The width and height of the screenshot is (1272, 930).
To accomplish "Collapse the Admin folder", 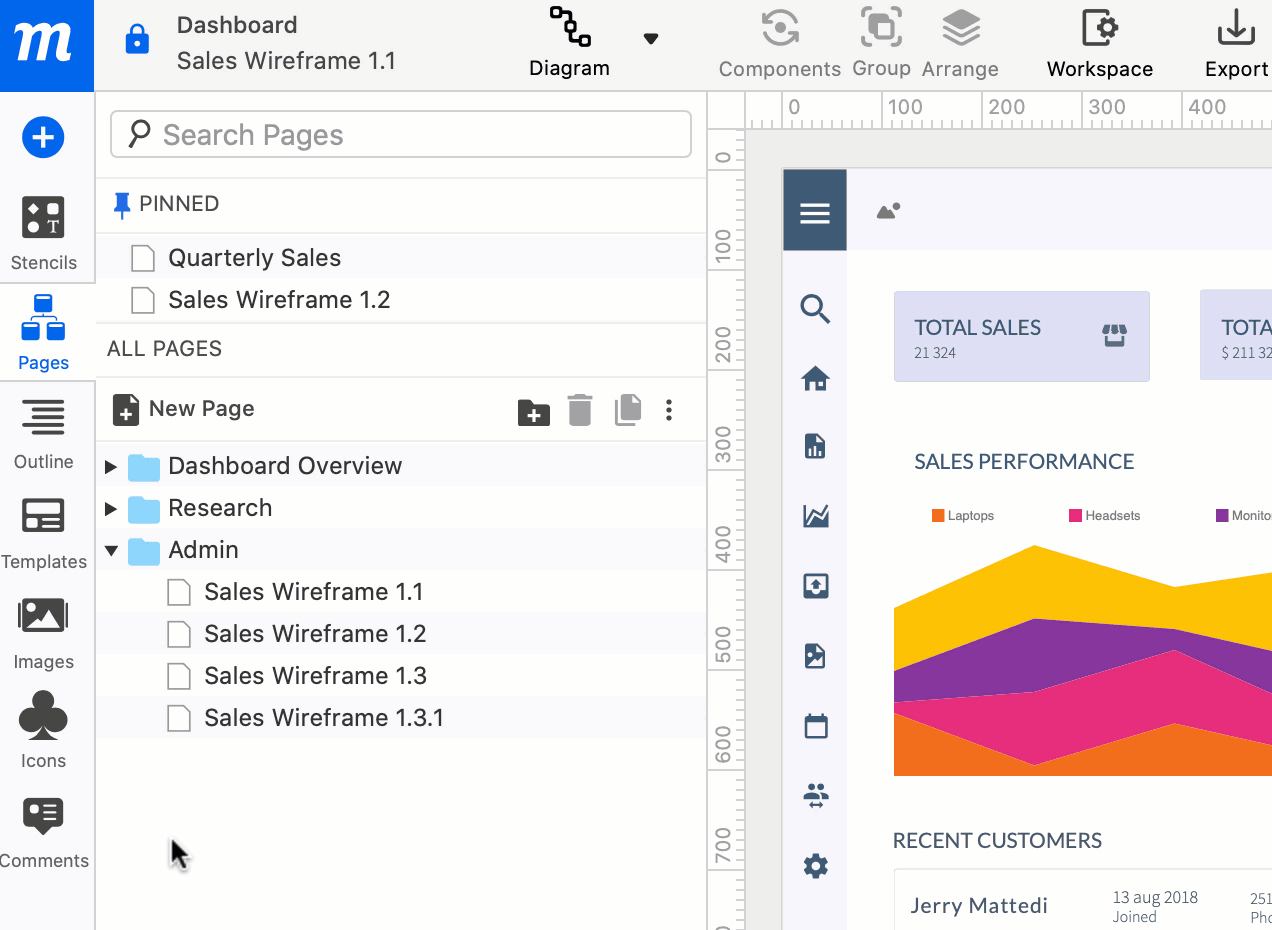I will [110, 549].
